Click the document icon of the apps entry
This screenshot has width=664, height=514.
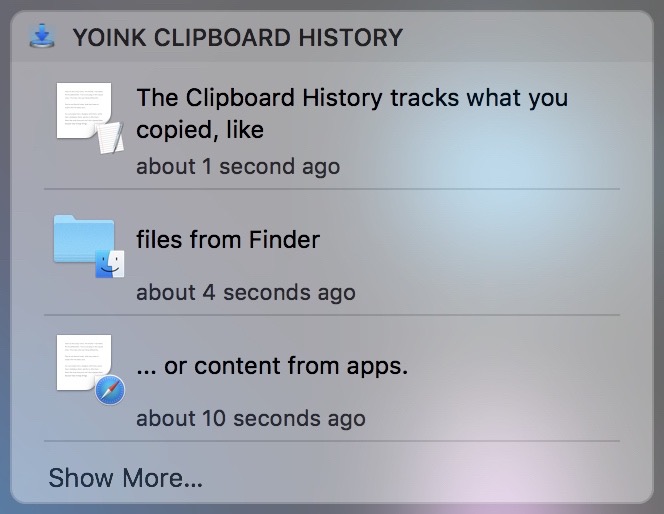click(x=84, y=362)
